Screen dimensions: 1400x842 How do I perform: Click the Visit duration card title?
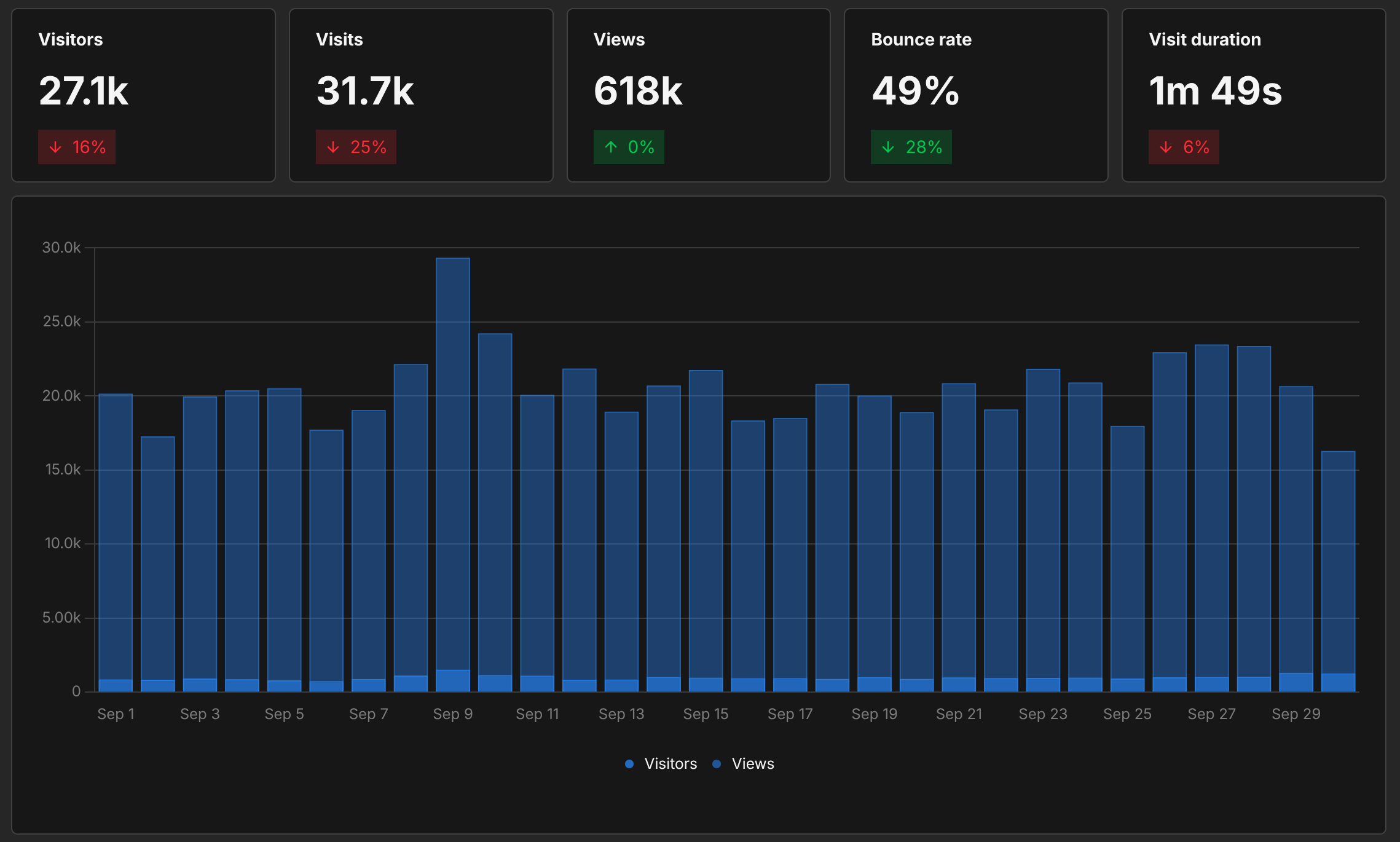click(1205, 39)
